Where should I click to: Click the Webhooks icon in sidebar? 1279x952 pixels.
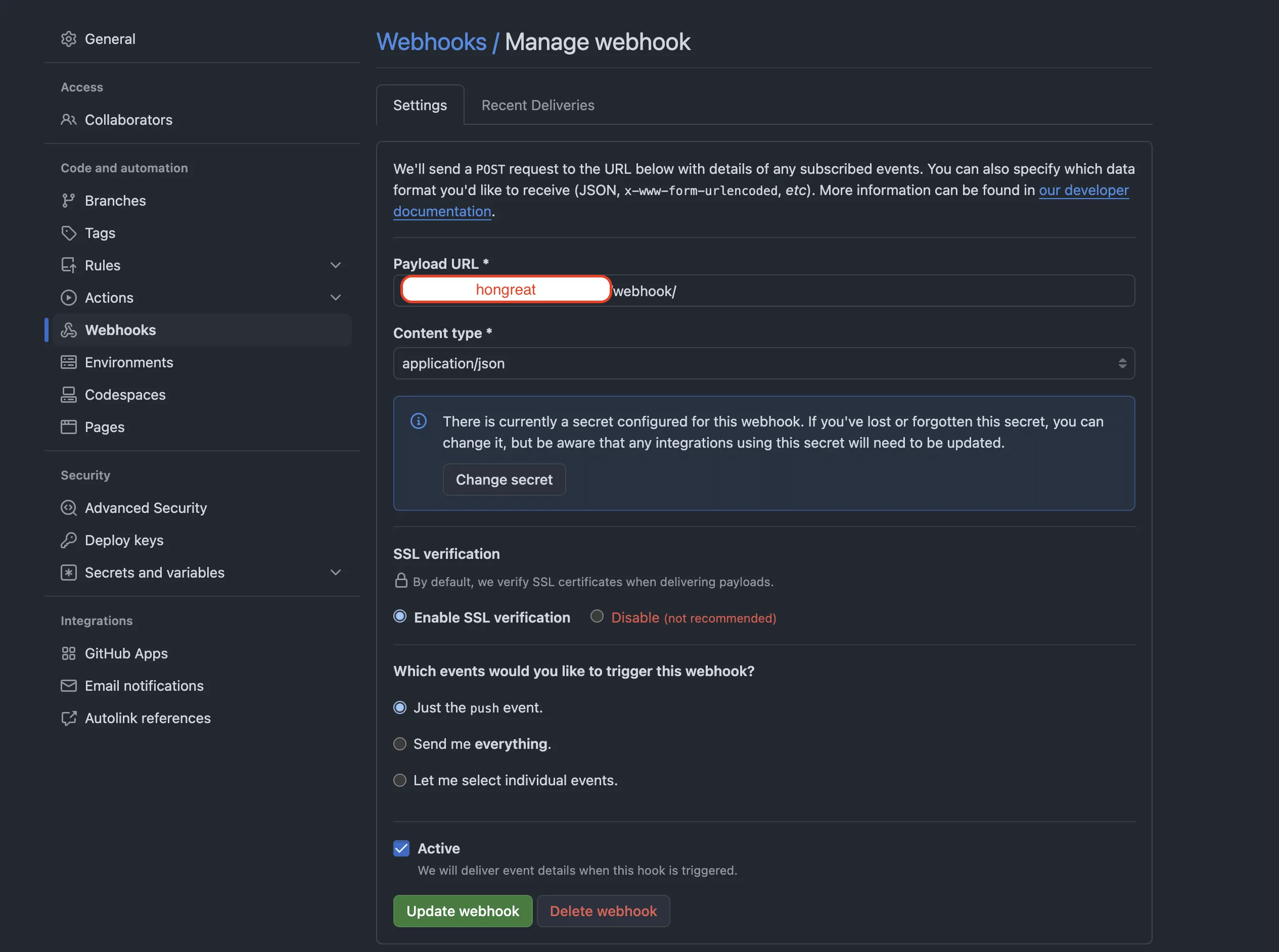pos(69,329)
